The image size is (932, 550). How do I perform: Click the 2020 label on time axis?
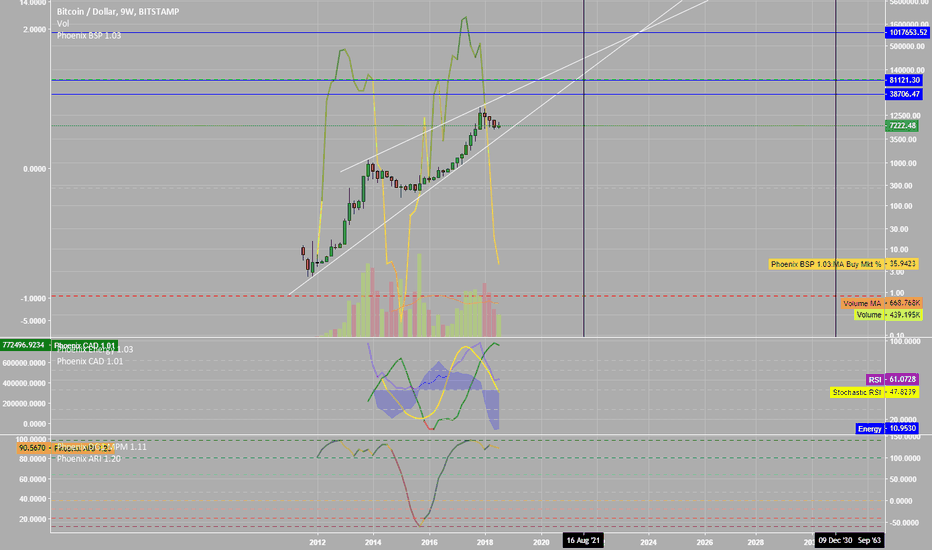pos(541,542)
